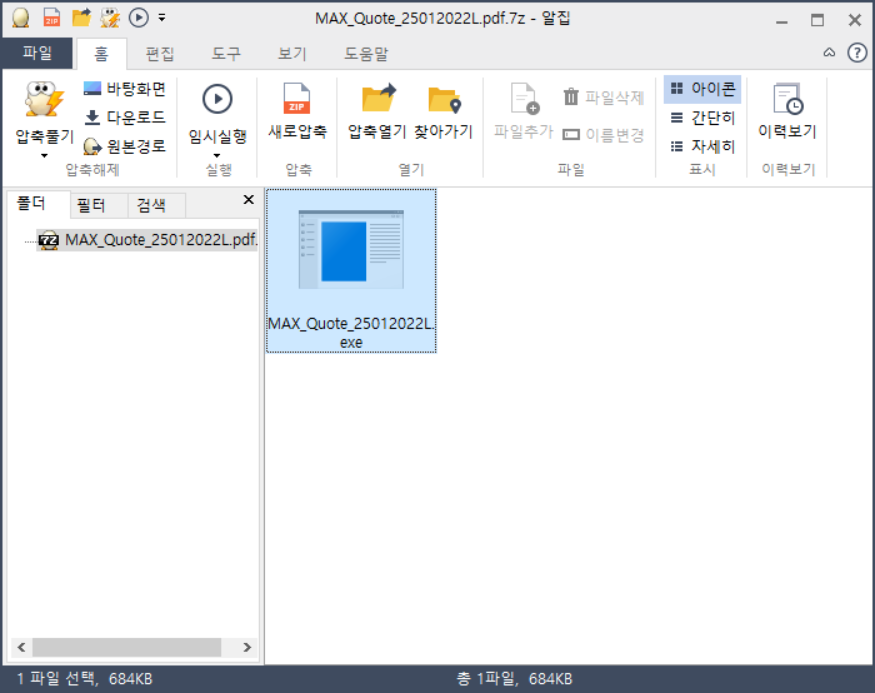The height and width of the screenshot is (693, 875).
Task: Click 이름변경 rename button
Action: tap(603, 134)
